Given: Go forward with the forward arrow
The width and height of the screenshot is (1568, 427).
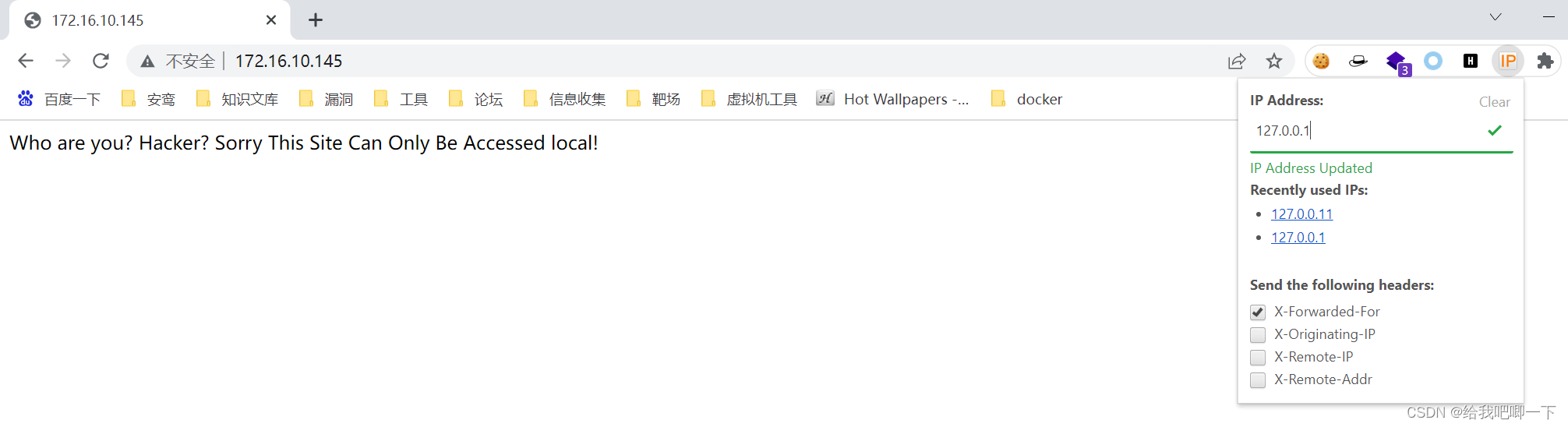Looking at the screenshot, I should [63, 61].
